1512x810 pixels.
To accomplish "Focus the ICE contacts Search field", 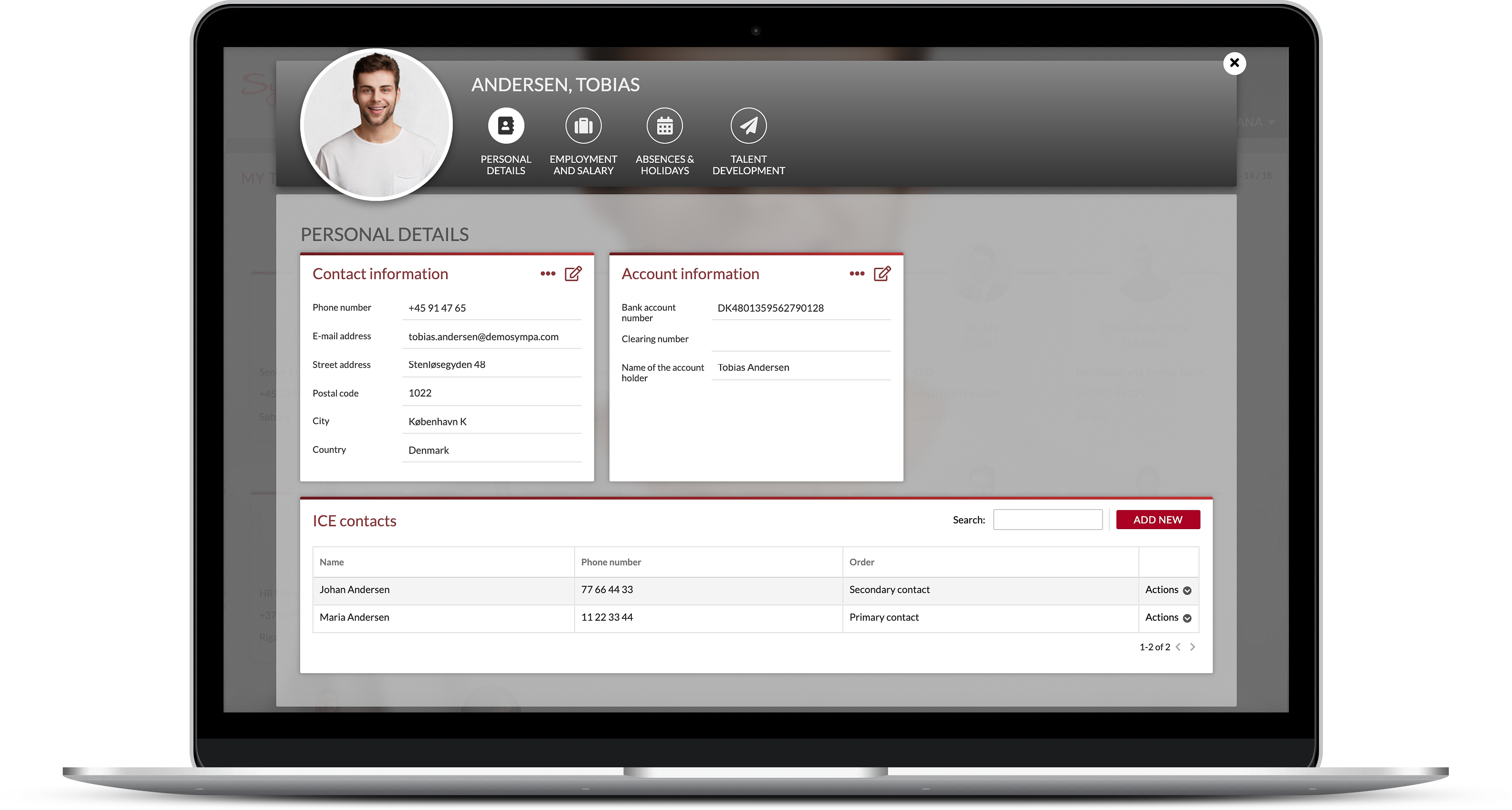I will pos(1048,520).
